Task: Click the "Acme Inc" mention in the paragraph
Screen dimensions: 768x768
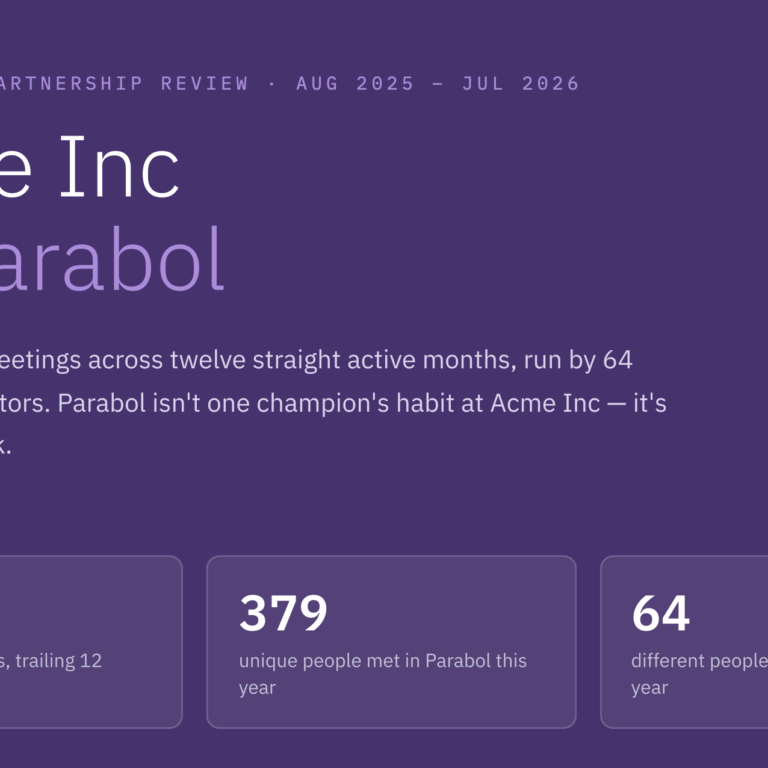Action: coord(545,403)
